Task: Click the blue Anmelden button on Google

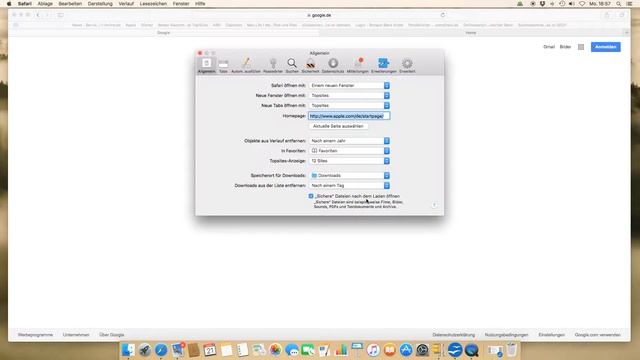Action: (605, 47)
